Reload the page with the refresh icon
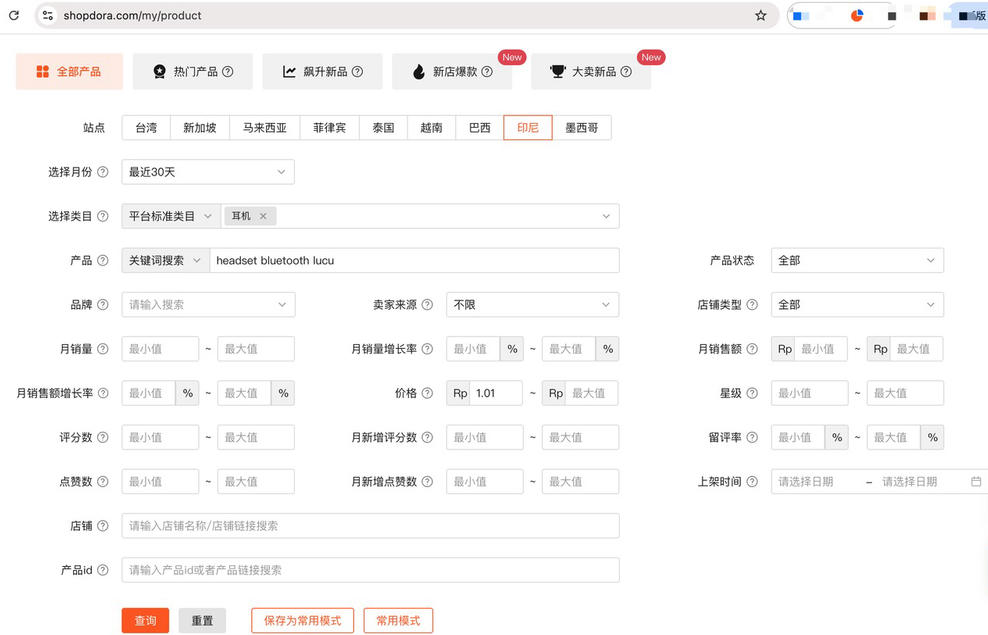This screenshot has width=988, height=635. (13, 15)
